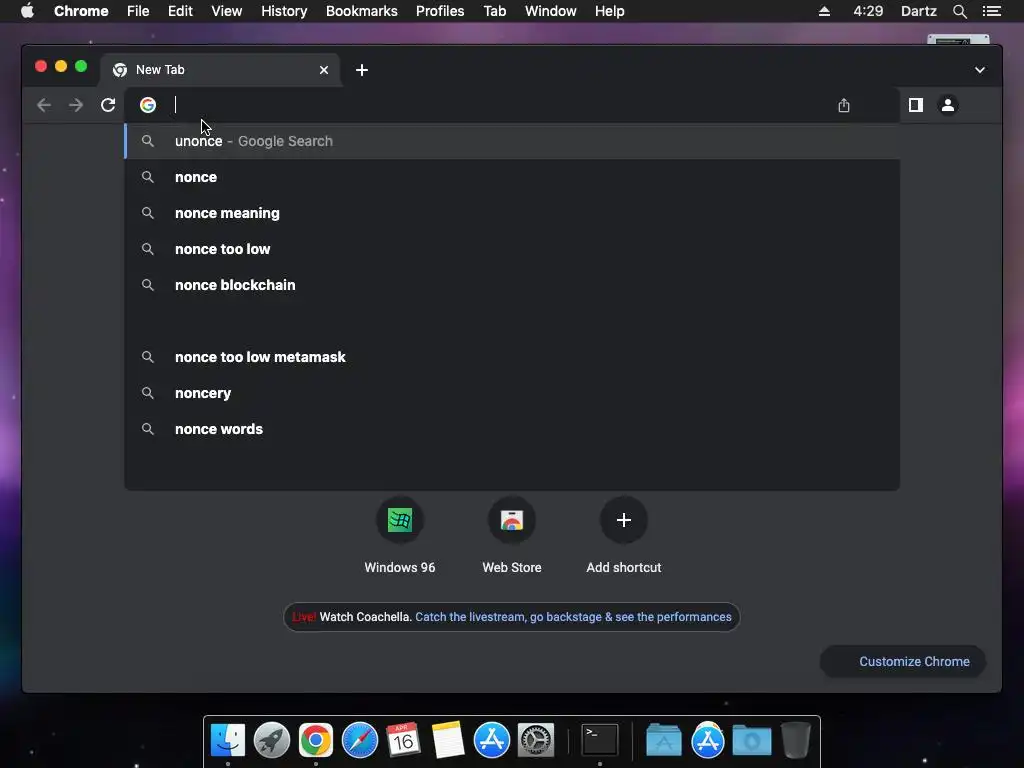The width and height of the screenshot is (1024, 768).
Task: Open Launchpad rocket from the Dock
Action: coord(272,740)
